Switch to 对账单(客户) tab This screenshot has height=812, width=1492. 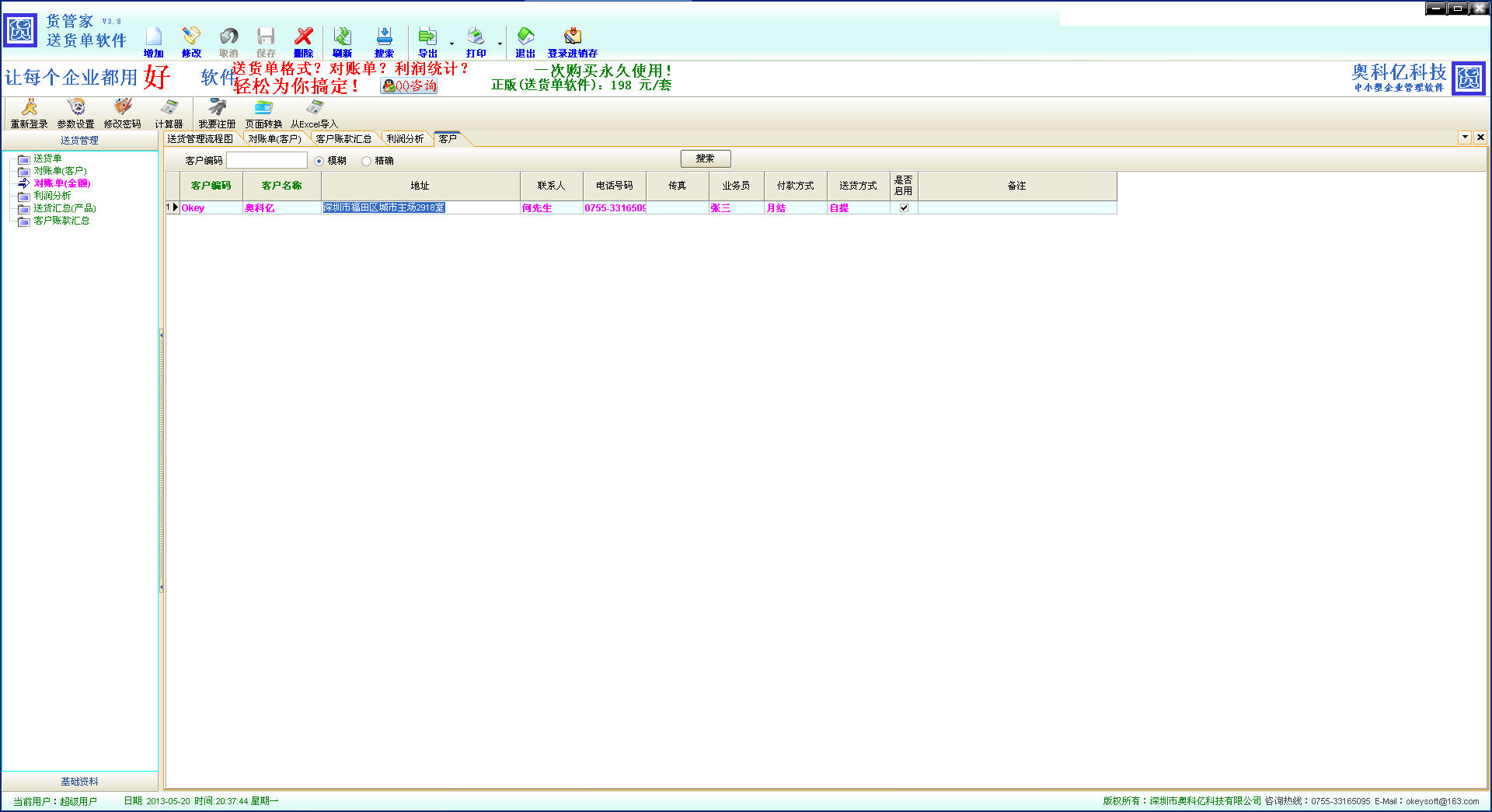point(274,139)
